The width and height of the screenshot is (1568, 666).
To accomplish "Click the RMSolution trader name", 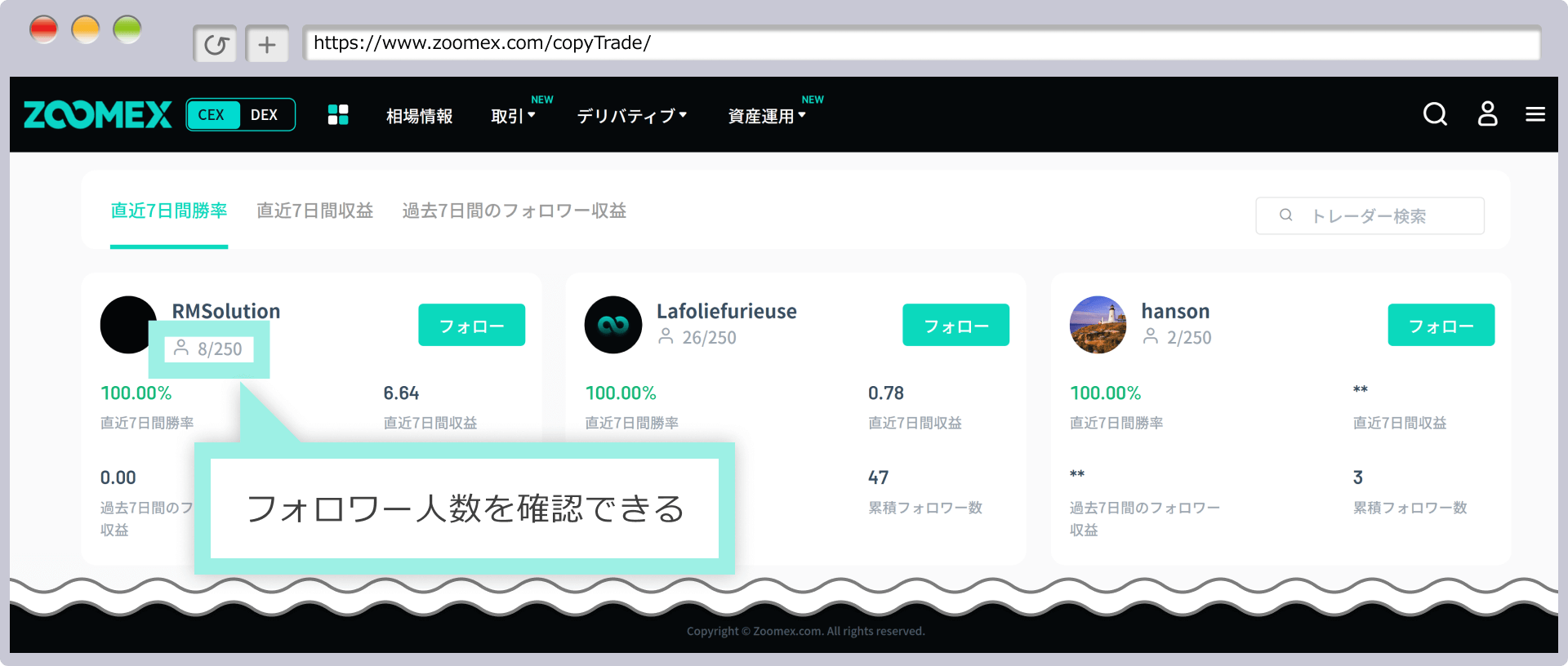I will pyautogui.click(x=225, y=311).
